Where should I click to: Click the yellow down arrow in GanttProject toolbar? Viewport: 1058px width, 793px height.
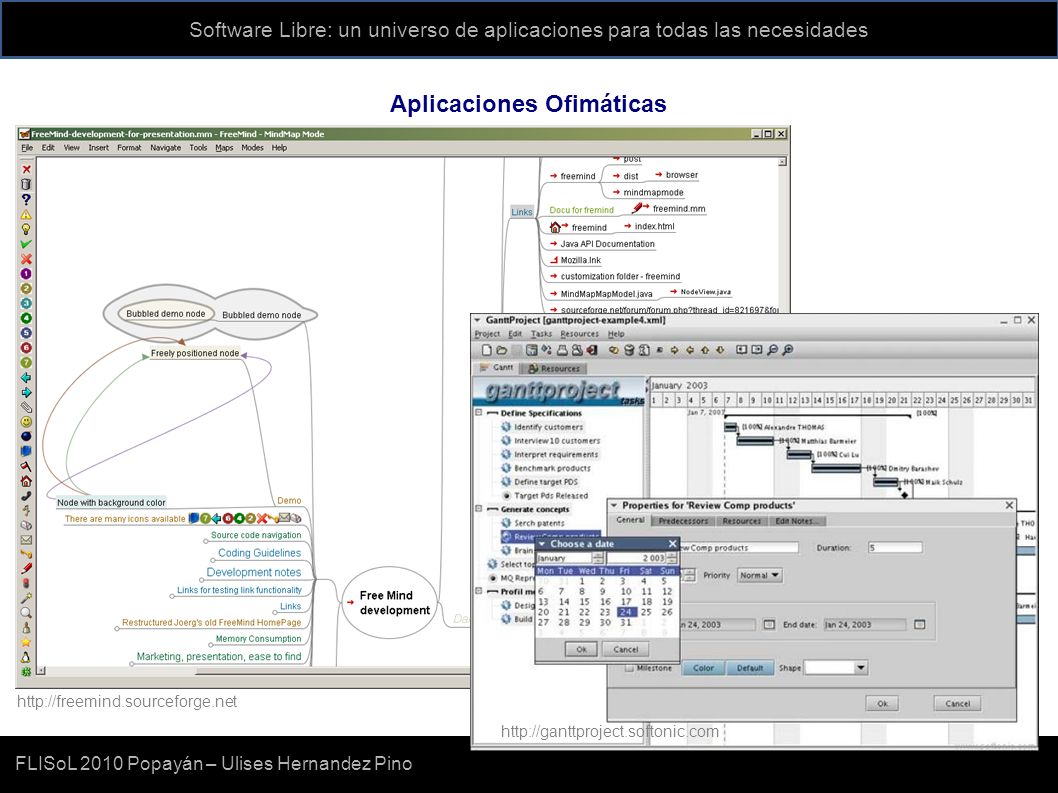(720, 350)
